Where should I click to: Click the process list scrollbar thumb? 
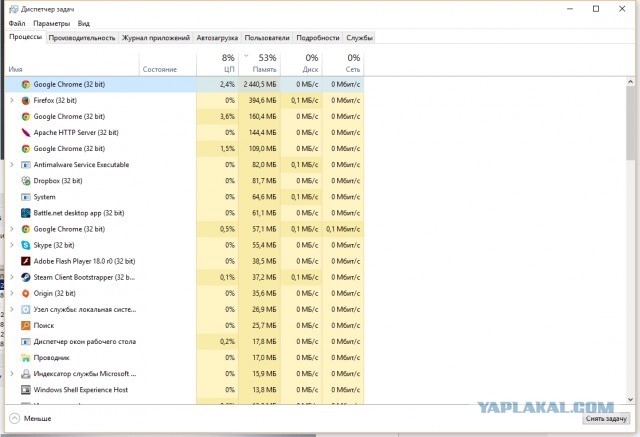631,123
